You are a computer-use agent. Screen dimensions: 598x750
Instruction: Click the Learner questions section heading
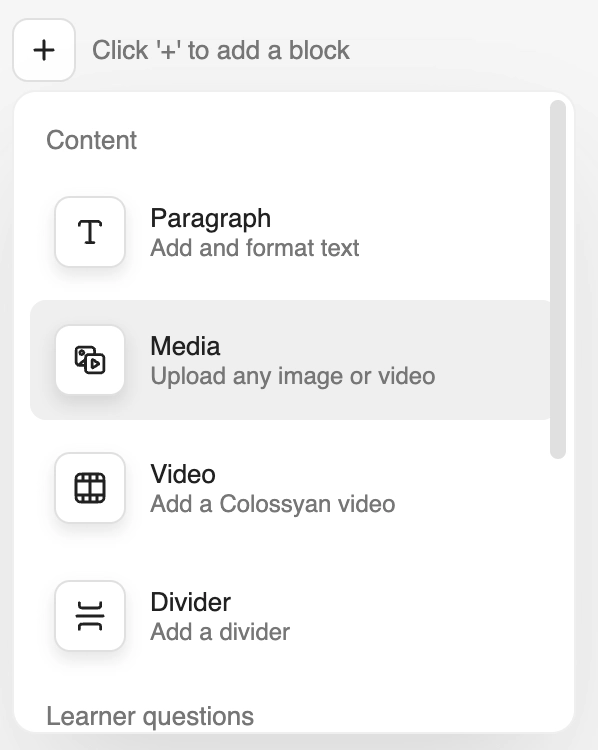(150, 717)
